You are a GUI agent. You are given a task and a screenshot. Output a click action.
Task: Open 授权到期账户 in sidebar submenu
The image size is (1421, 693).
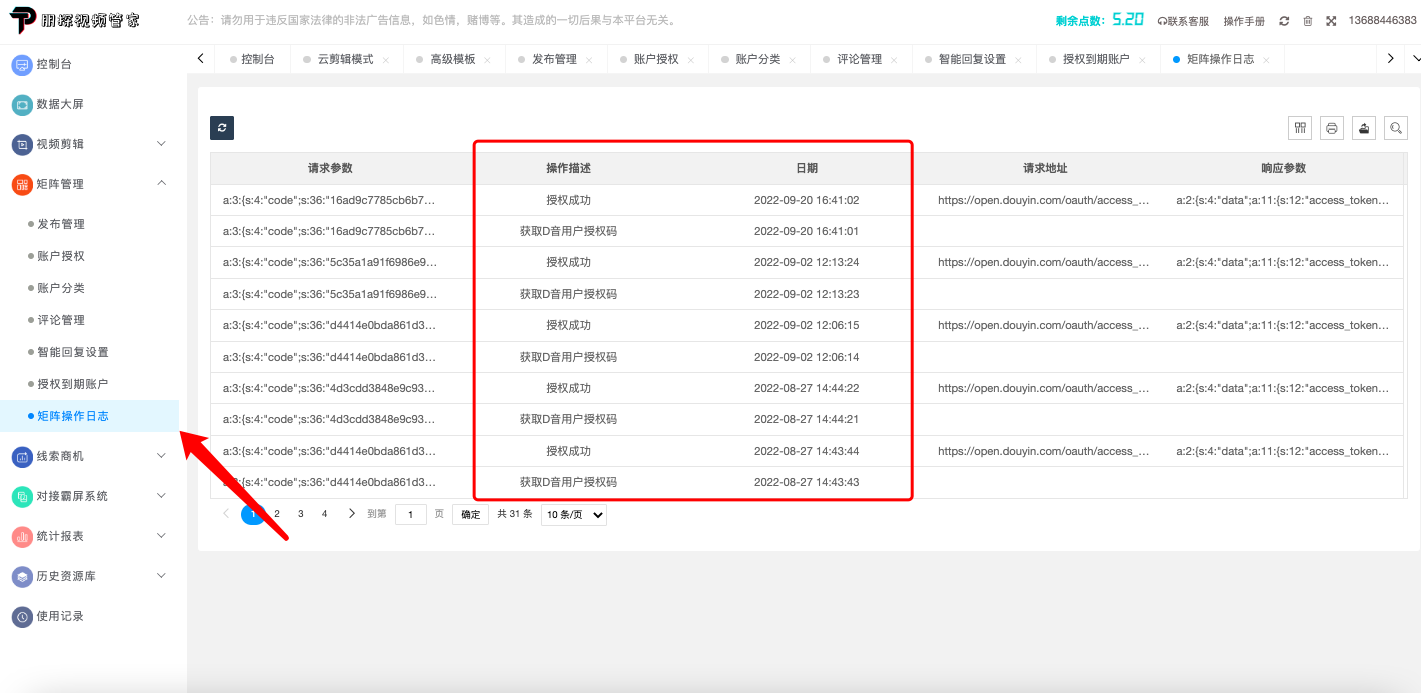pyautogui.click(x=73, y=384)
